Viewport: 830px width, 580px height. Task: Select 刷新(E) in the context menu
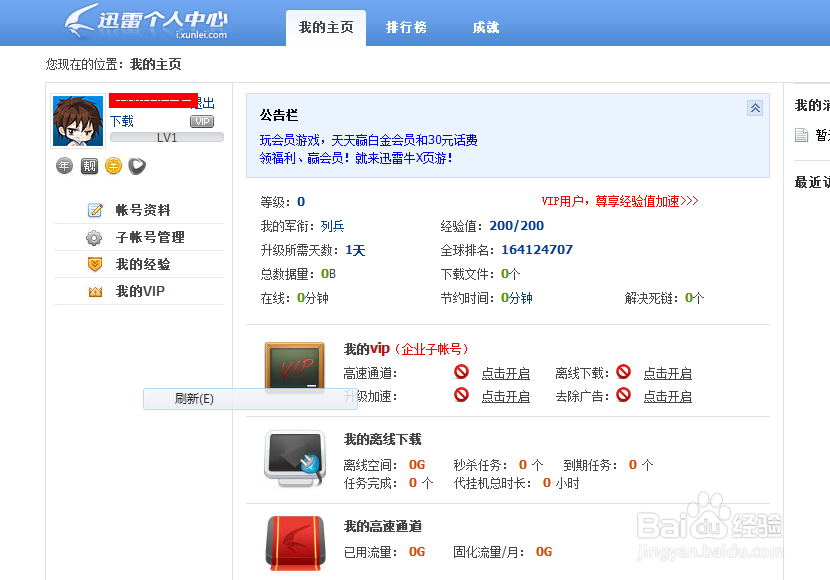coord(250,398)
